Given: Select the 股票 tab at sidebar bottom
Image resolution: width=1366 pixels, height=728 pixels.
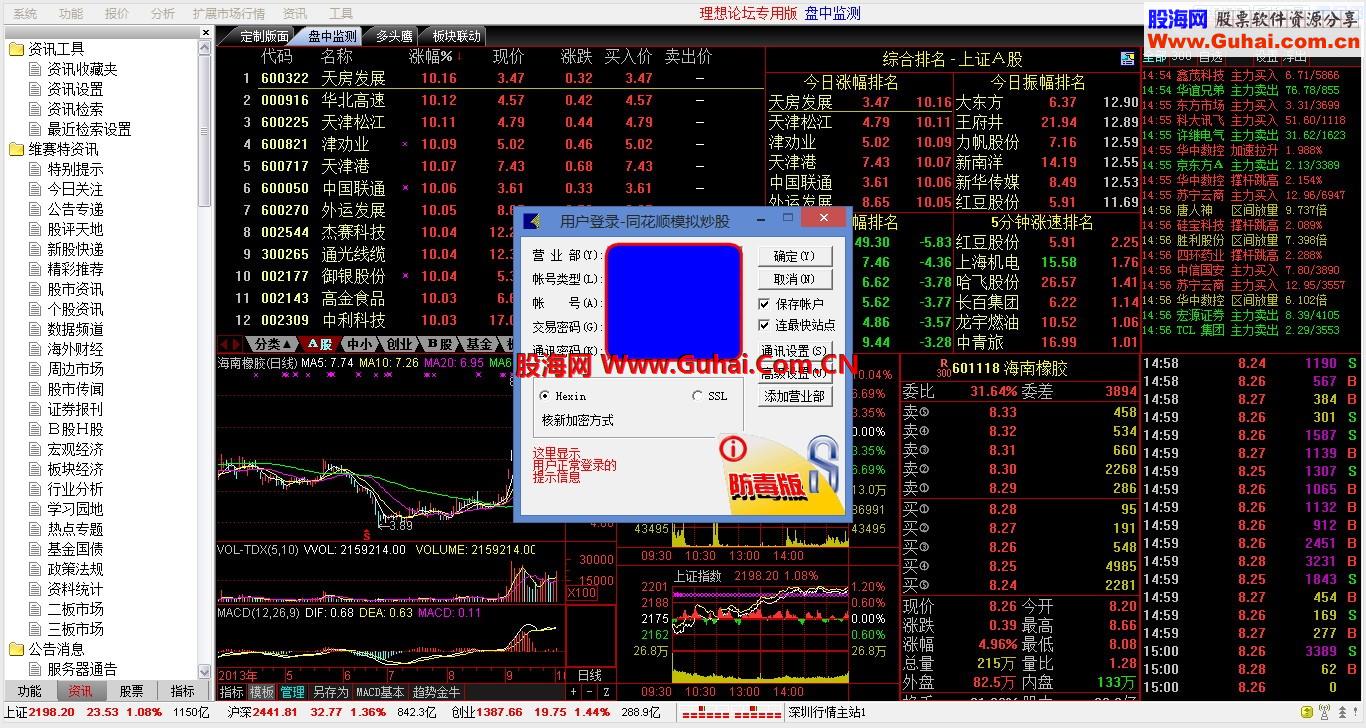Looking at the screenshot, I should [131, 691].
